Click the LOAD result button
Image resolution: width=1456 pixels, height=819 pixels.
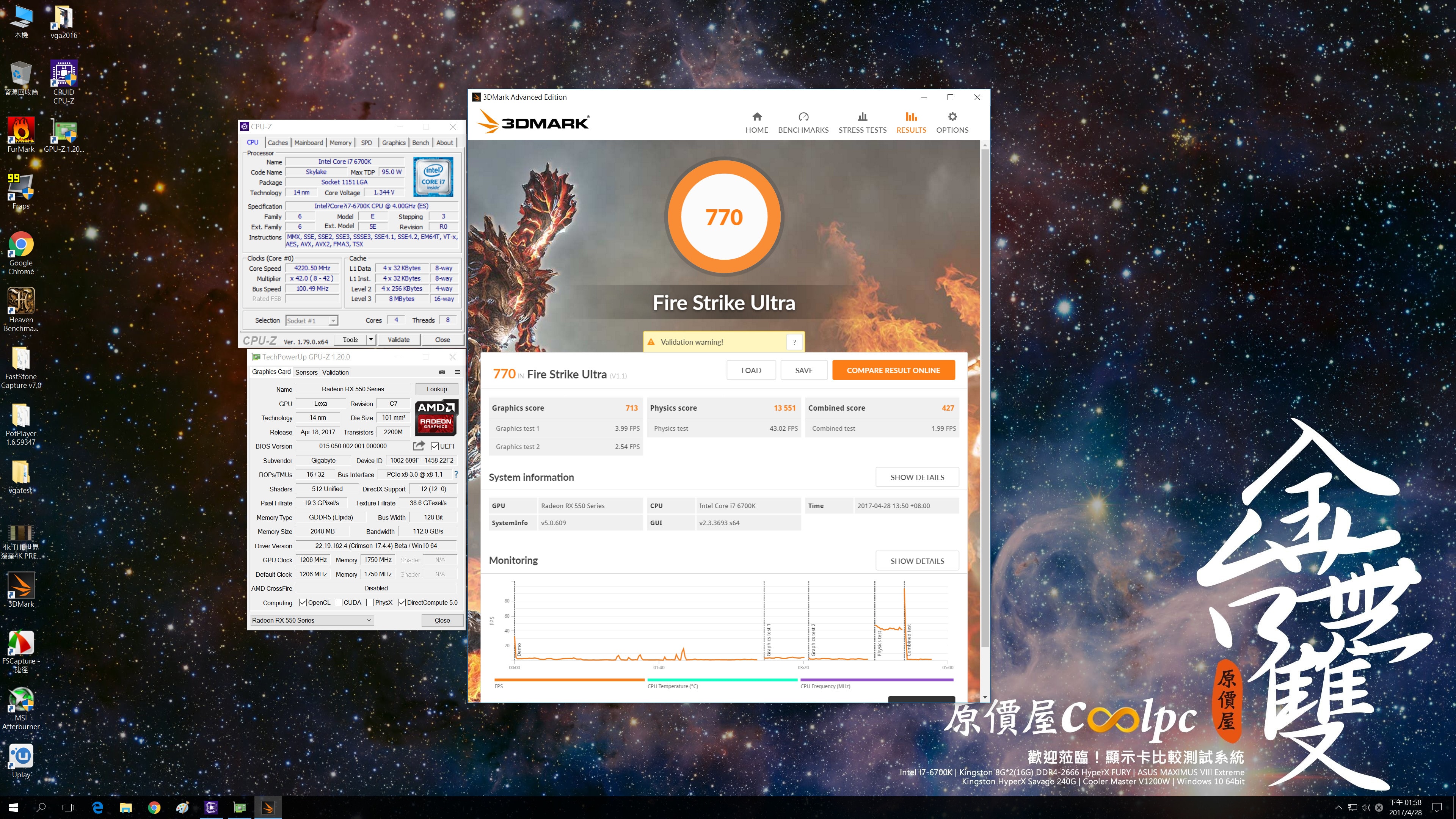(x=751, y=370)
